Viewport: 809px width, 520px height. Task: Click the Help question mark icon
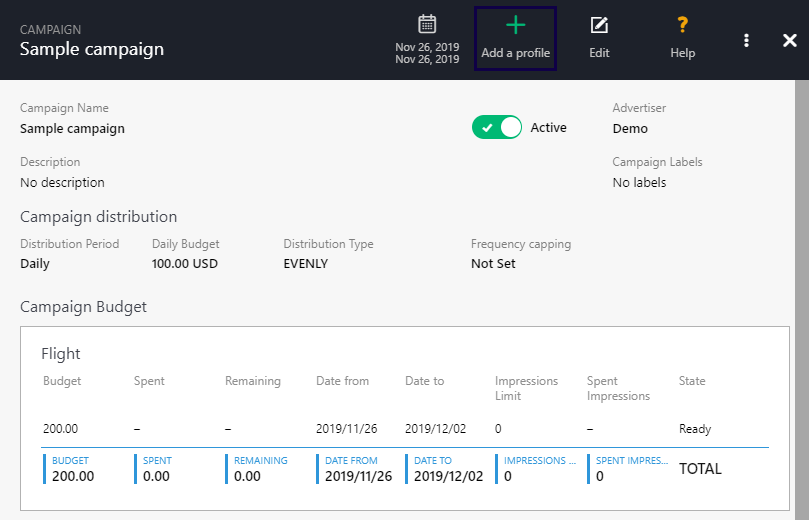point(683,26)
